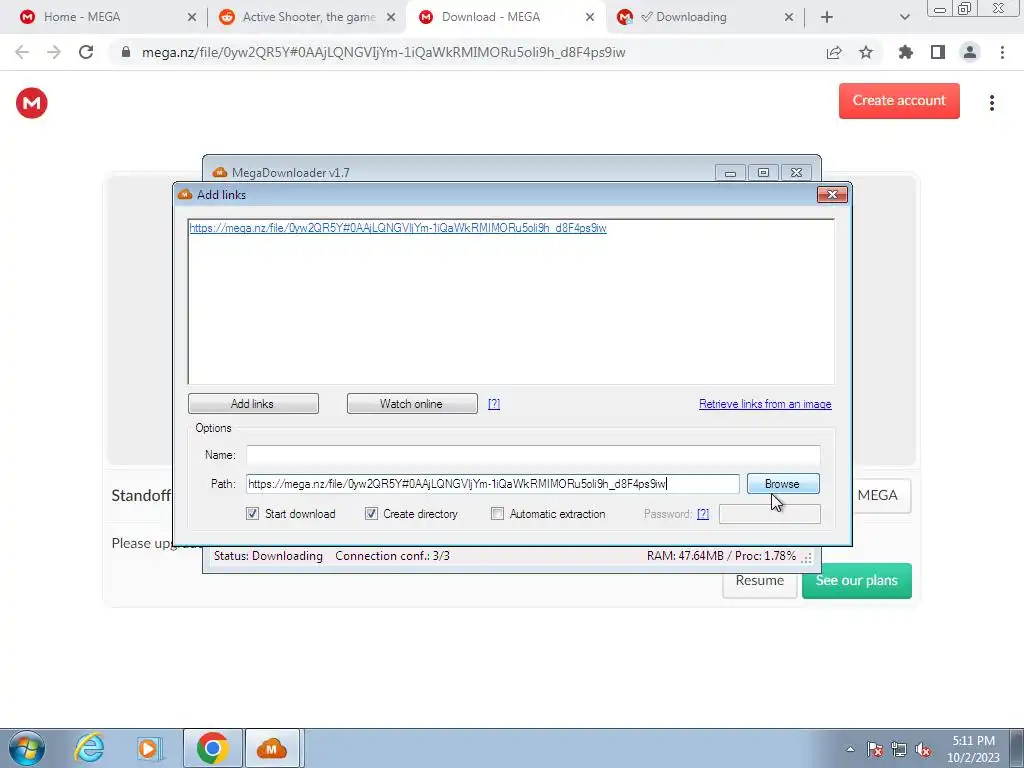Toggle the Start download checkbox
The width and height of the screenshot is (1024, 768).
tap(253, 514)
